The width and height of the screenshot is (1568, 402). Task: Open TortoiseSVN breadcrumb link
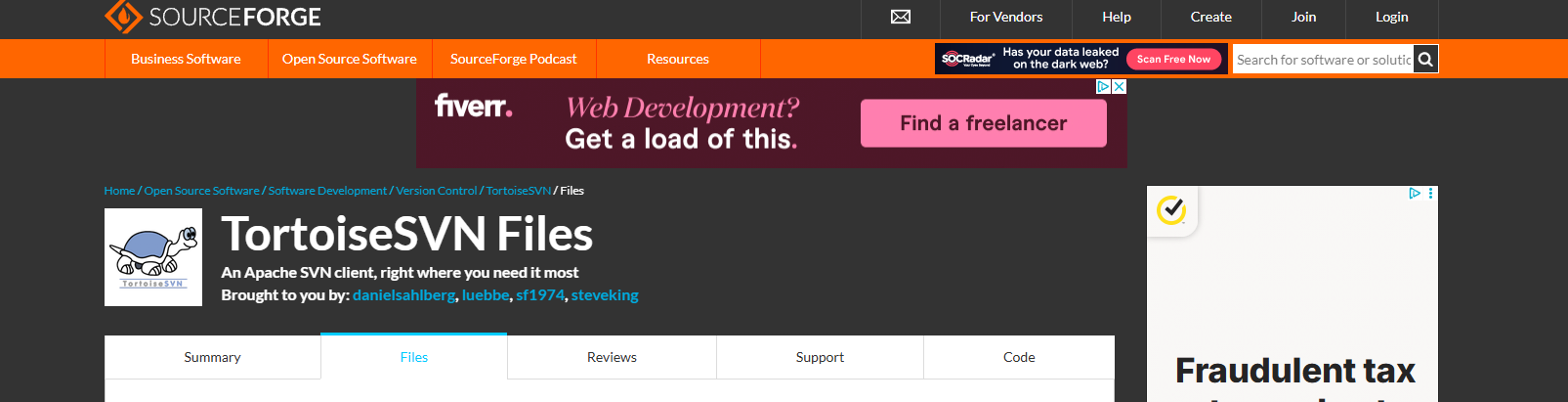519,191
